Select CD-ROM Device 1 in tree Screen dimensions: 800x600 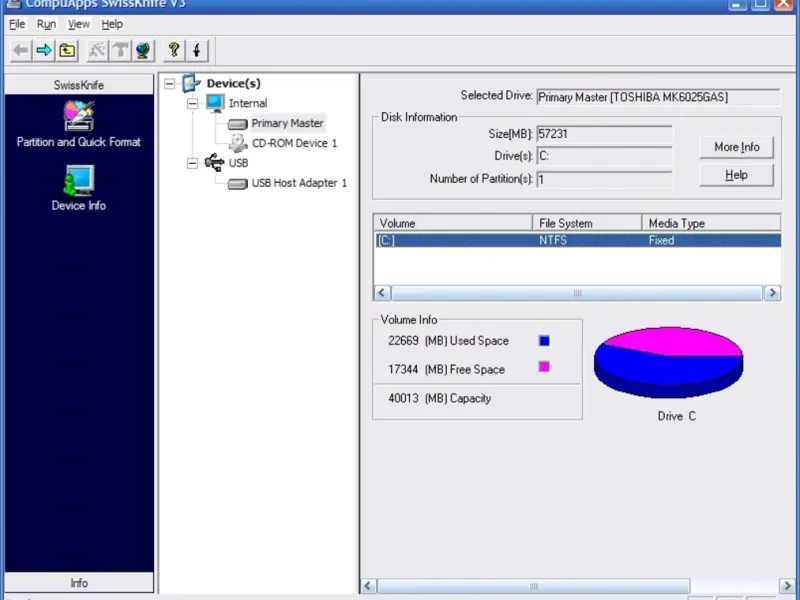point(294,143)
